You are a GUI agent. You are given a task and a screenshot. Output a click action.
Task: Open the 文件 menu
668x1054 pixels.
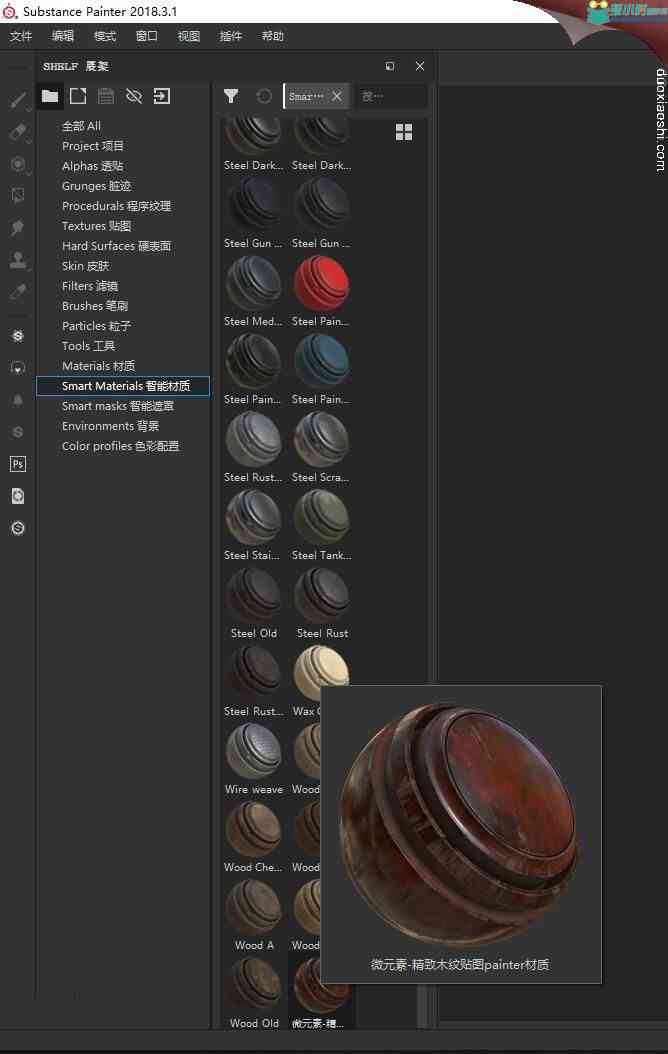(21, 36)
